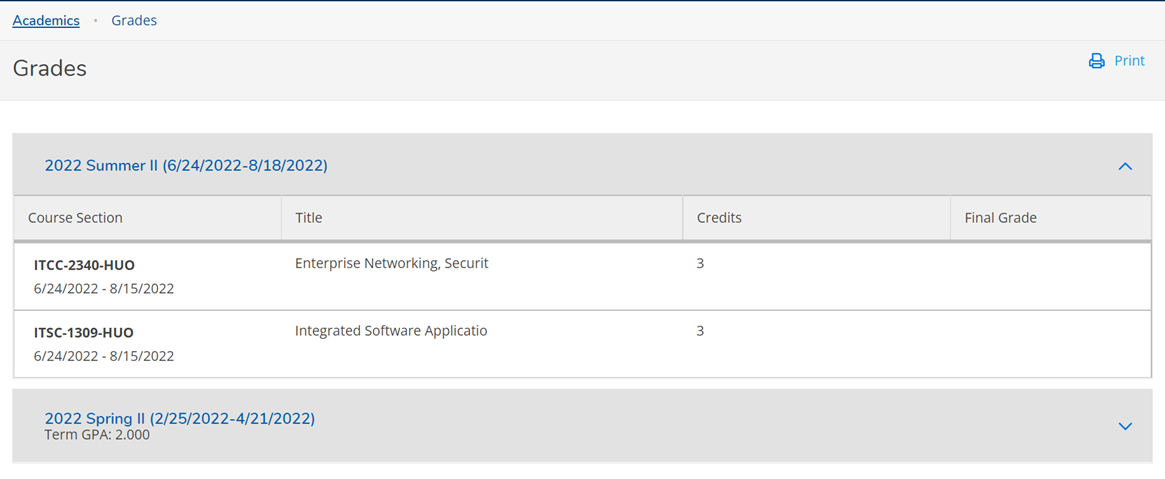Click the Title column header
This screenshot has height=479, width=1165.
pyautogui.click(x=309, y=217)
